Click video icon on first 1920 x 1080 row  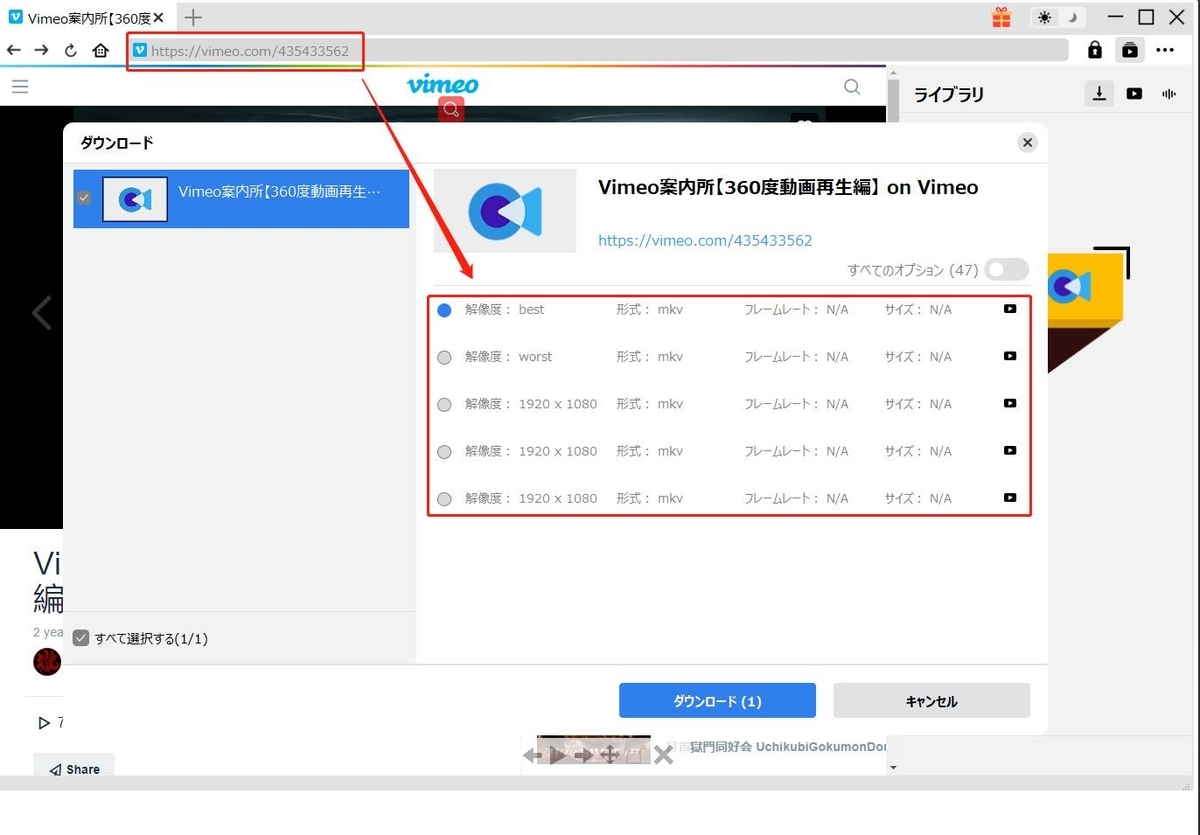pos(1010,403)
